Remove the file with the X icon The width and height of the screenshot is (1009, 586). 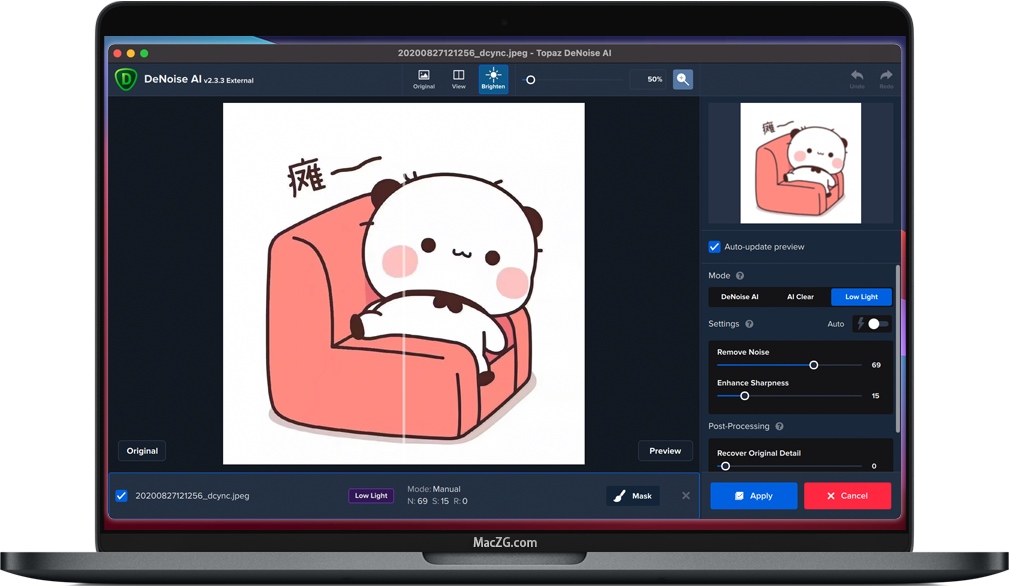[x=686, y=496]
